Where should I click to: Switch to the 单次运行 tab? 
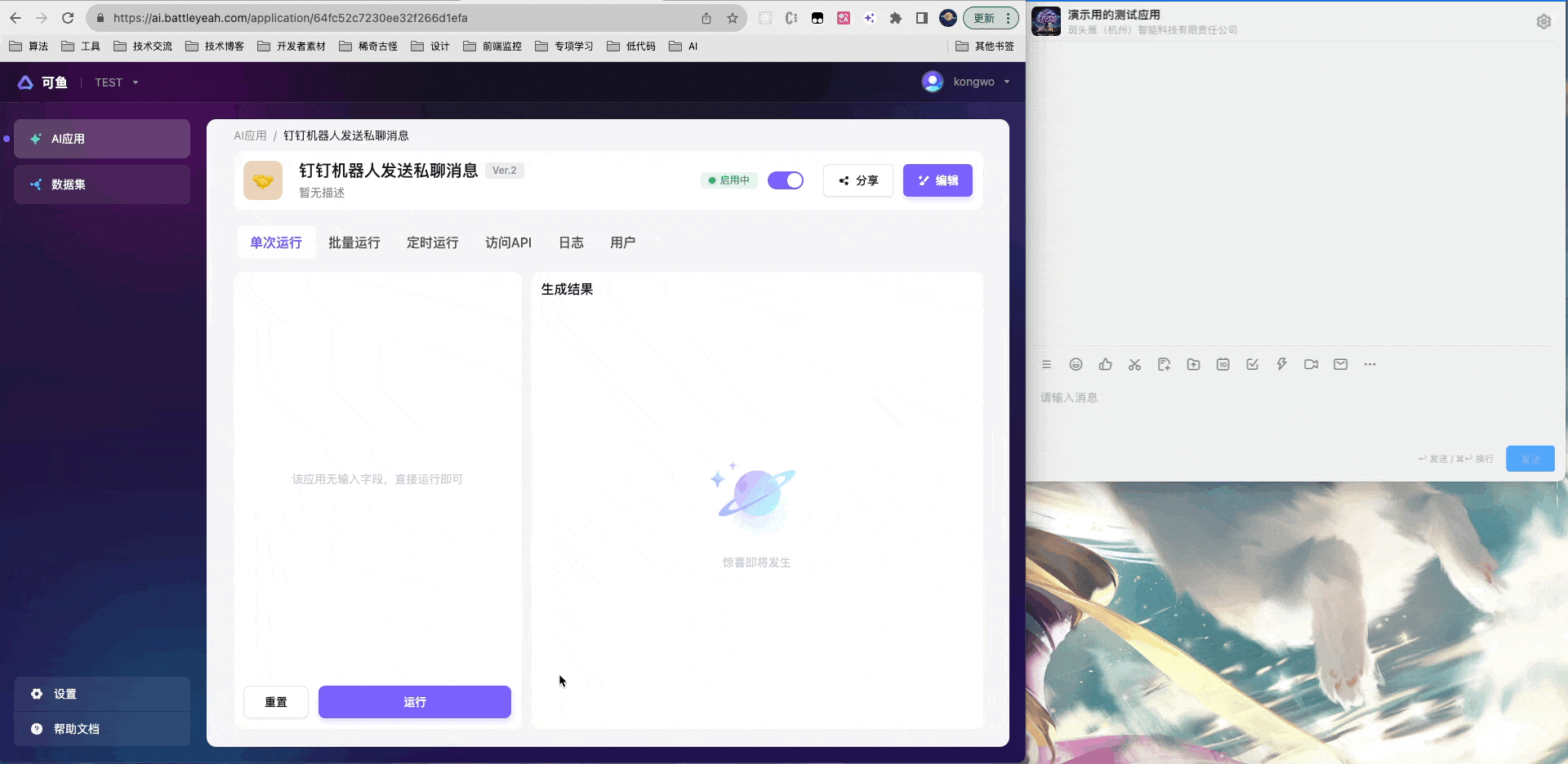coord(276,242)
